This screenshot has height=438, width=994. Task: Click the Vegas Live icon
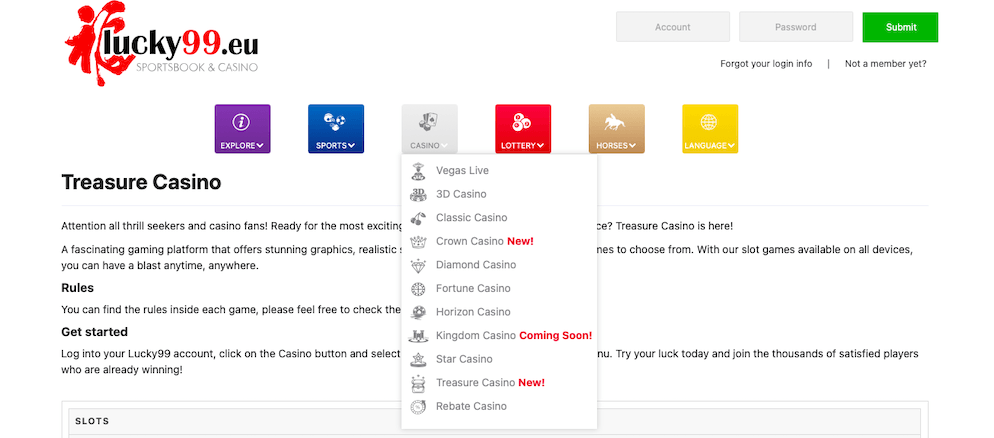(x=418, y=171)
